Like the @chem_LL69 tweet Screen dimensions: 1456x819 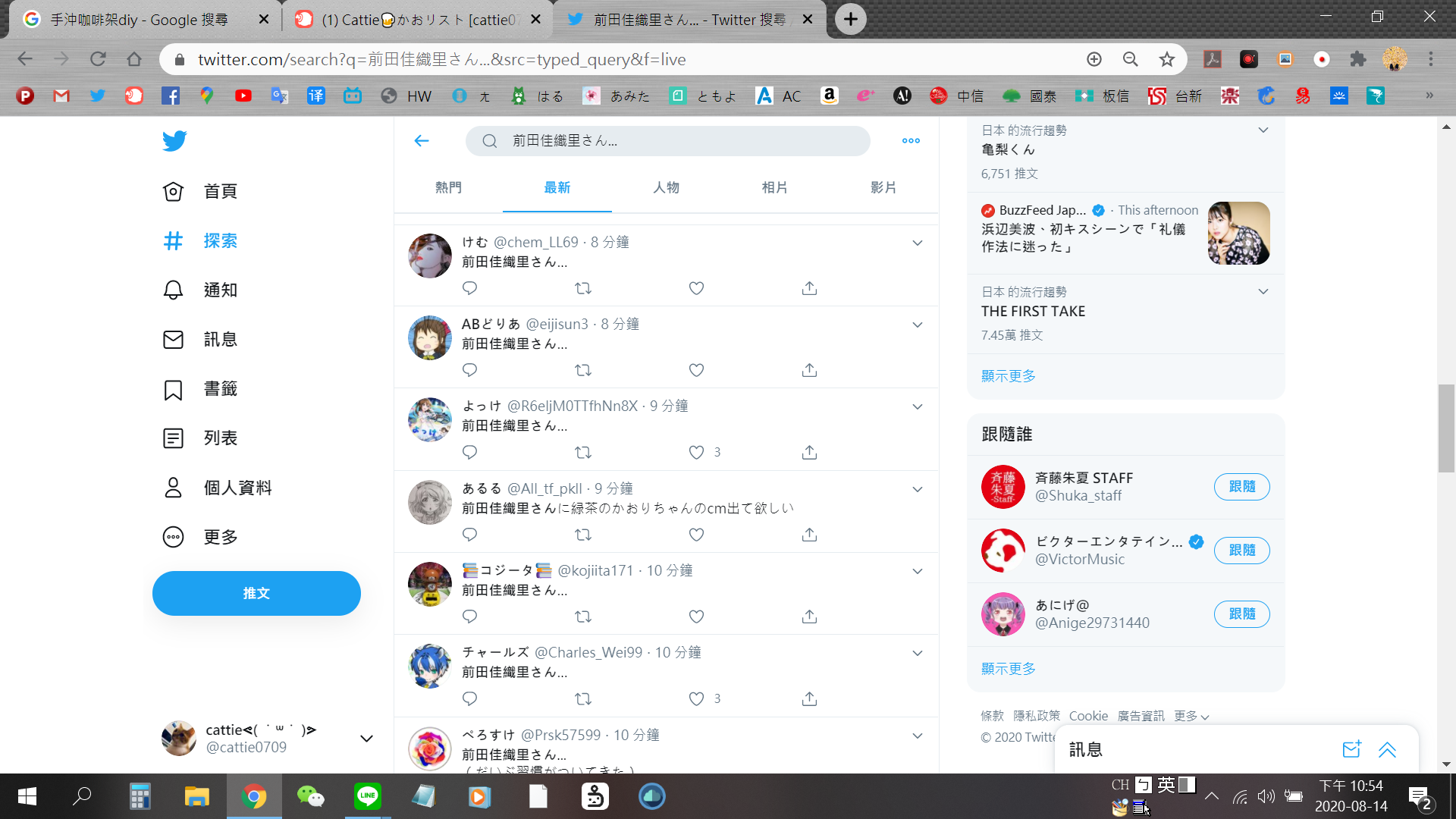(696, 288)
